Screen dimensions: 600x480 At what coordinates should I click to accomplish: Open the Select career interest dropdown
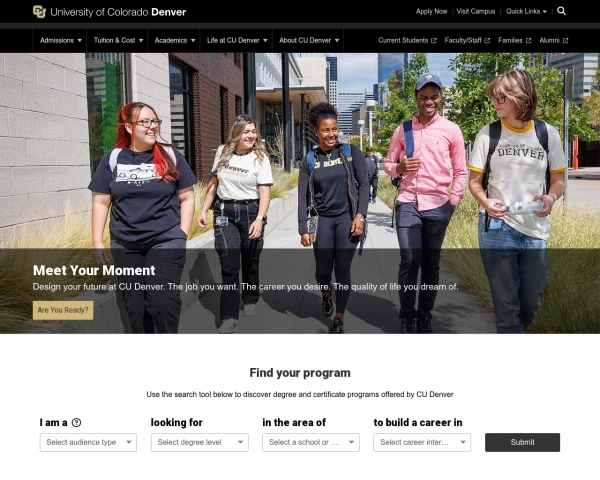tap(422, 442)
